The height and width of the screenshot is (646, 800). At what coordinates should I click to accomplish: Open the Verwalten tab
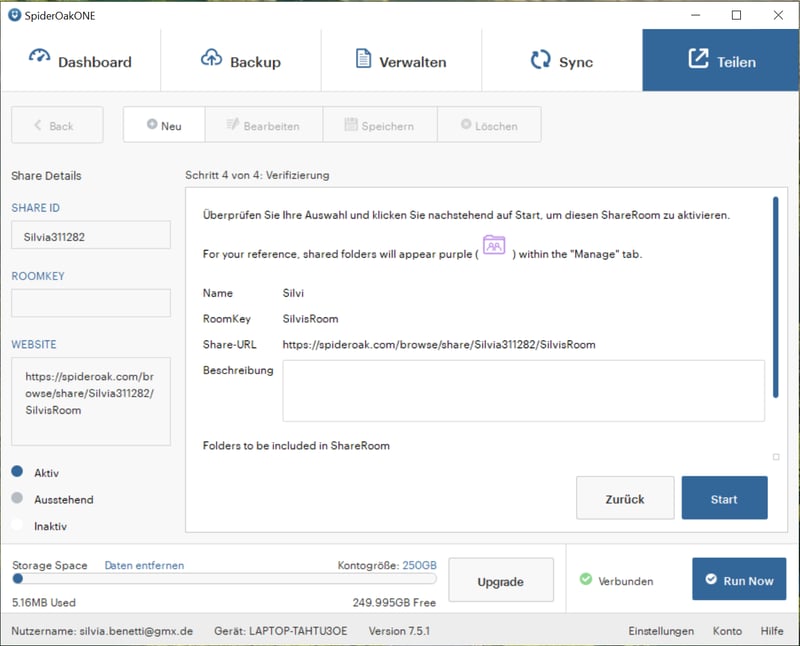(x=401, y=61)
